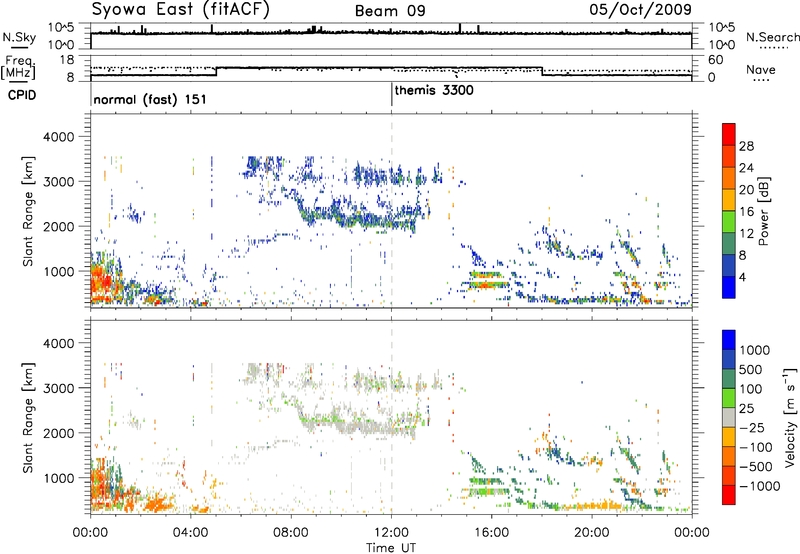Click the 'Nave' legend label
Viewport: 800px width, 554px height.
tap(760, 70)
